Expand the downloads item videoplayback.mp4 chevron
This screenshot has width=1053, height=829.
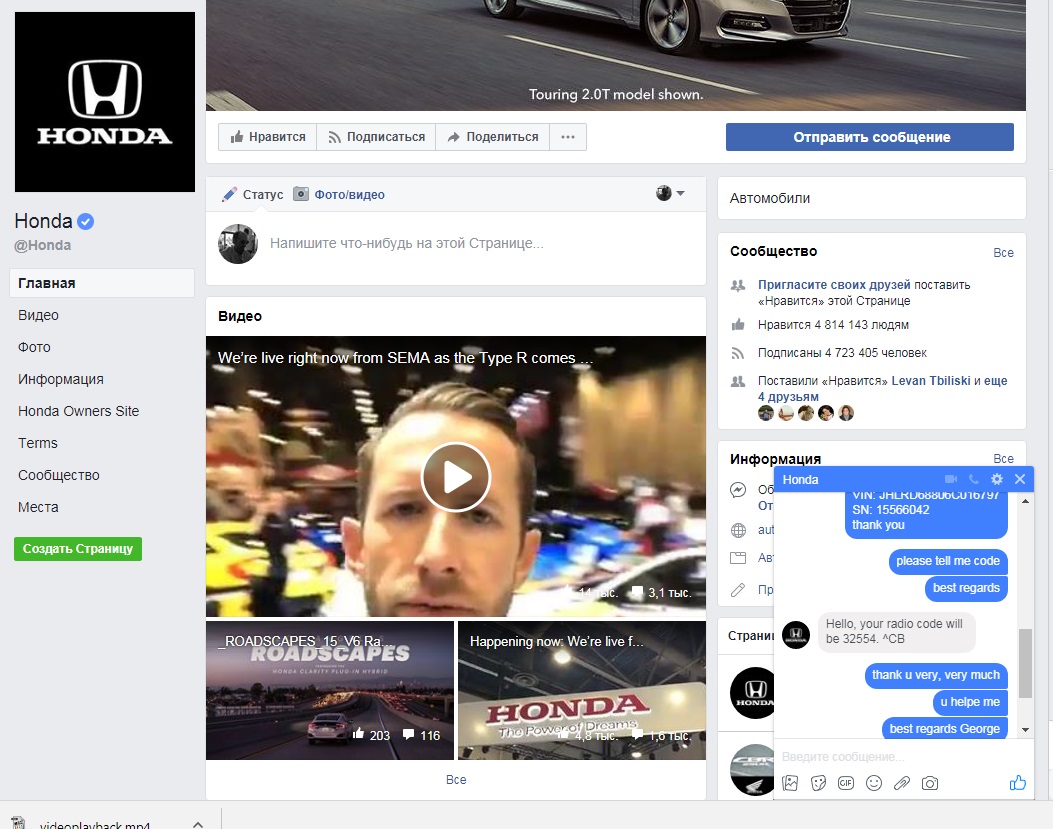tap(197, 824)
